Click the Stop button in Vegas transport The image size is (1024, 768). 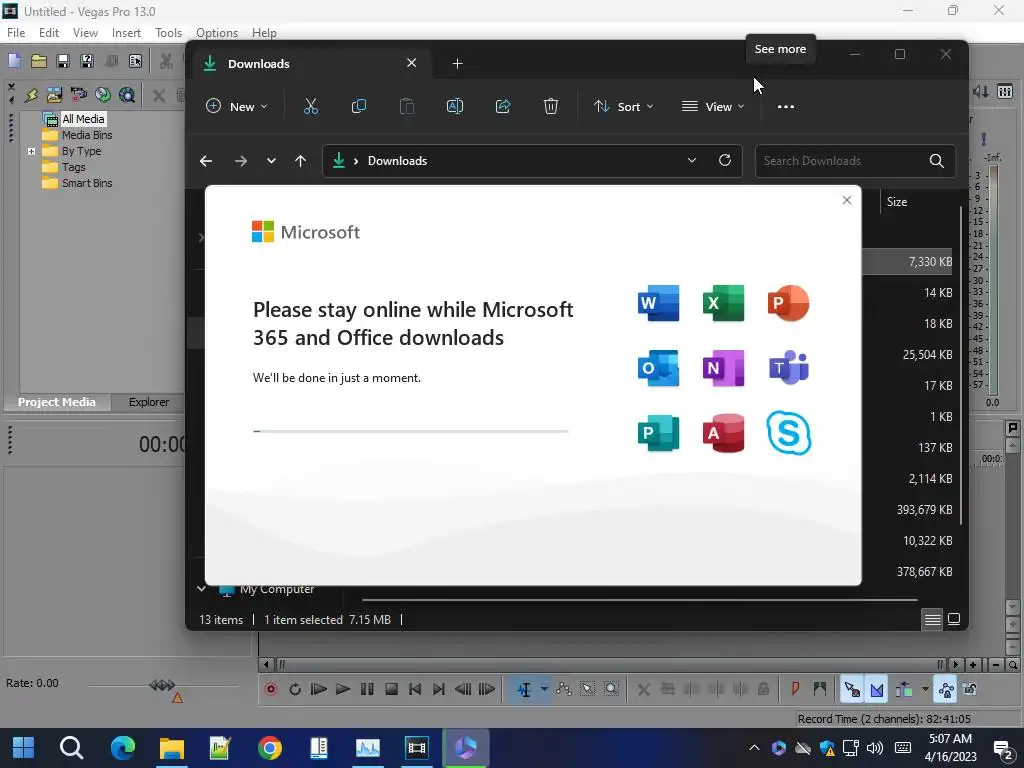(391, 689)
